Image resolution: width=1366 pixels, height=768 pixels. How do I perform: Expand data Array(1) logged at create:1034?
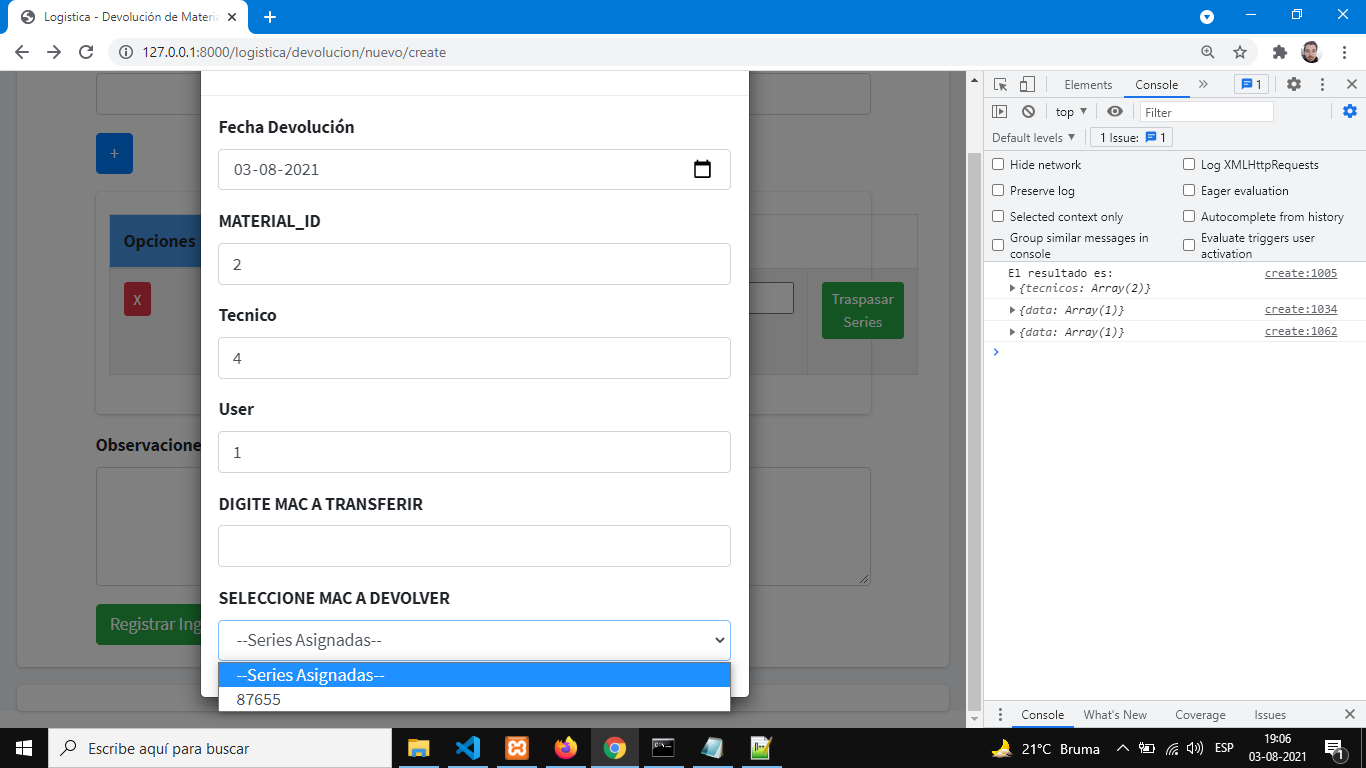tap(1013, 310)
